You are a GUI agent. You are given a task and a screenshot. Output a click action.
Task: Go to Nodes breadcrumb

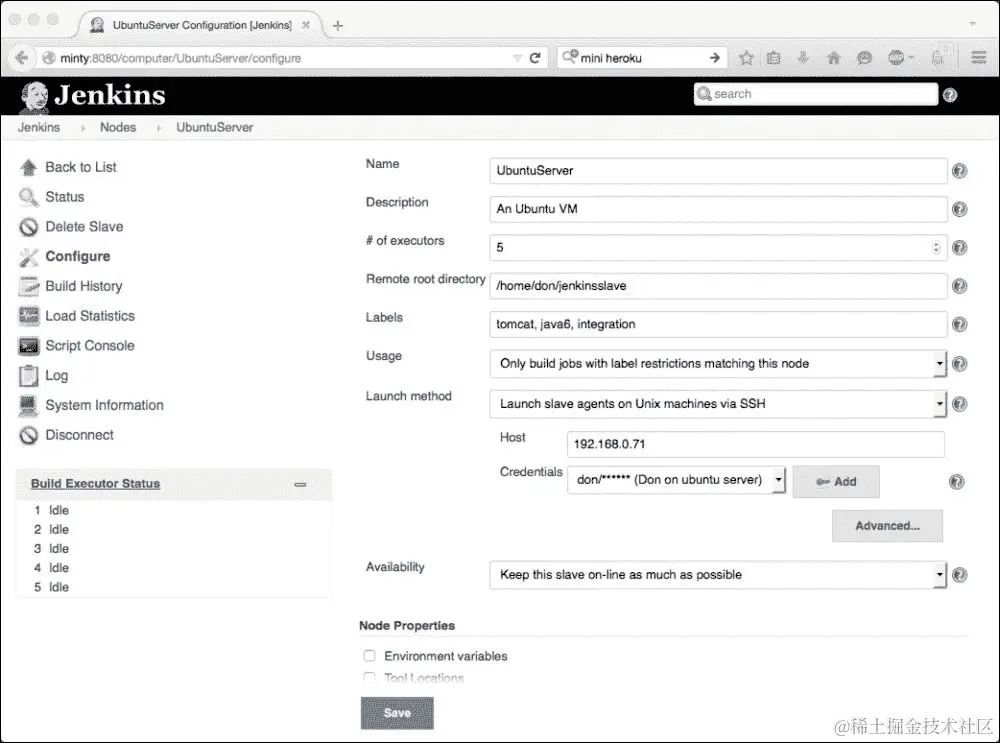click(118, 128)
